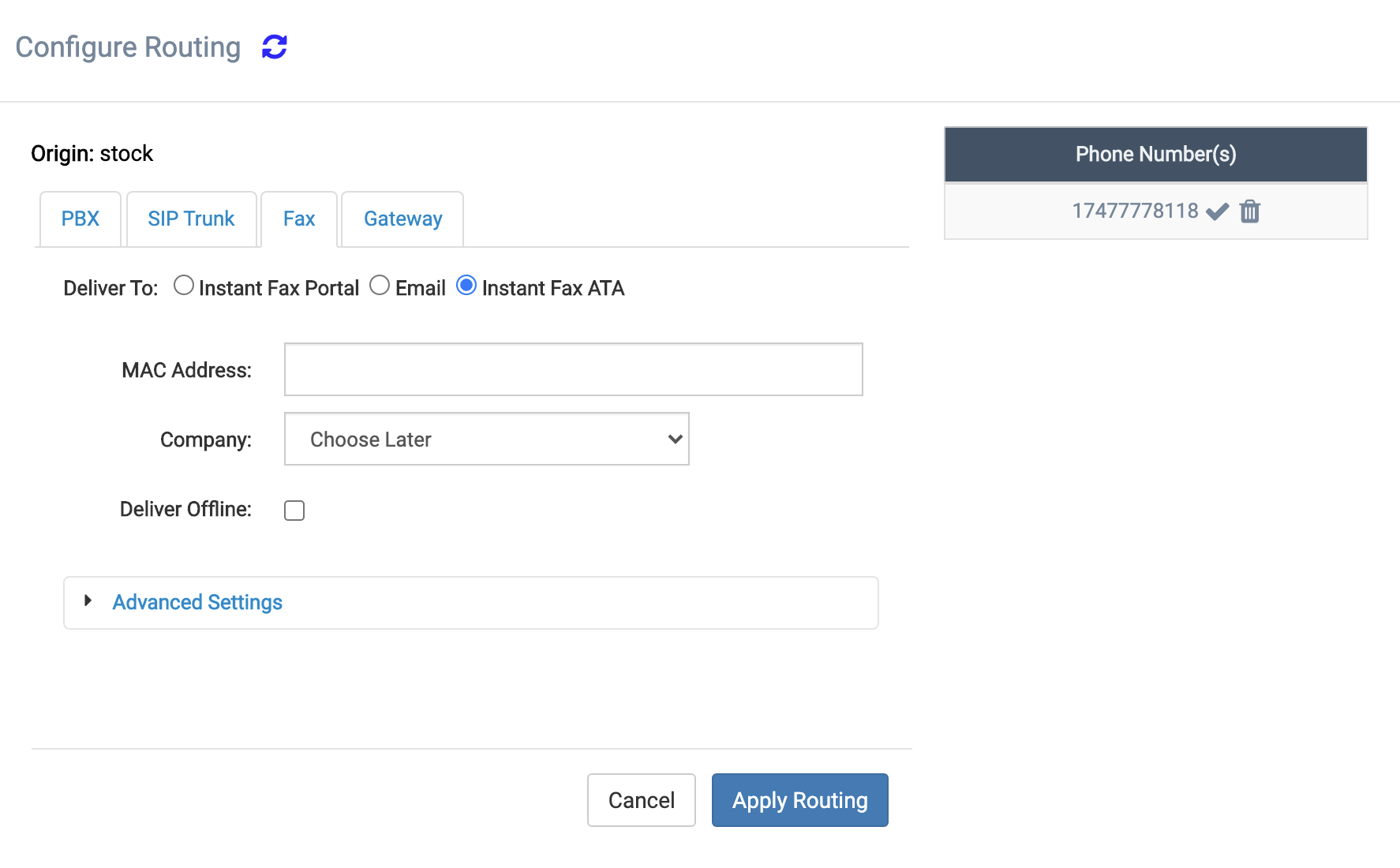Viewport: 1400px width, 868px height.
Task: Enable the Deliver Offline checkbox
Action: point(294,511)
